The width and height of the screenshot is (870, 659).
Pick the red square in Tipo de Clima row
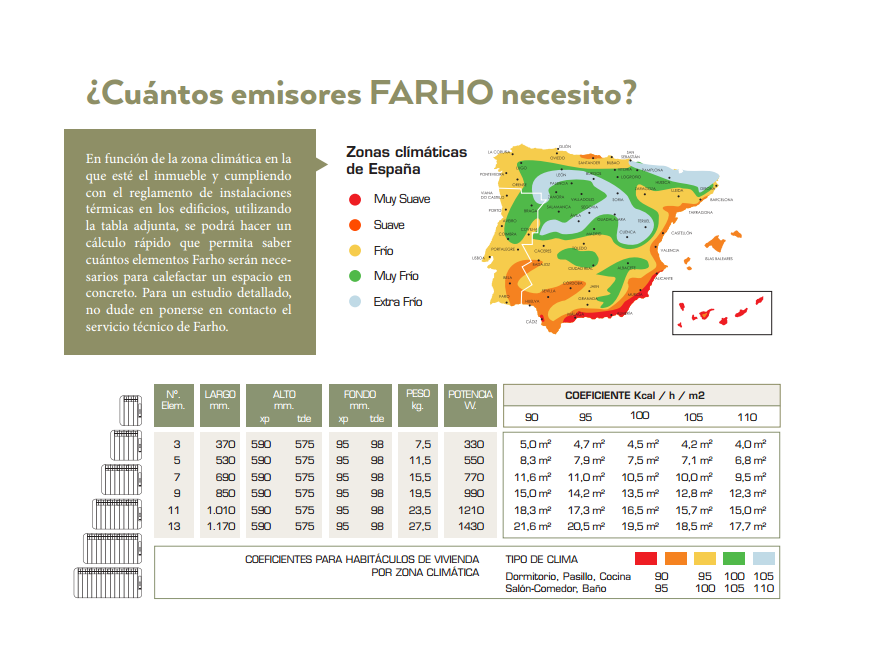pyautogui.click(x=646, y=559)
